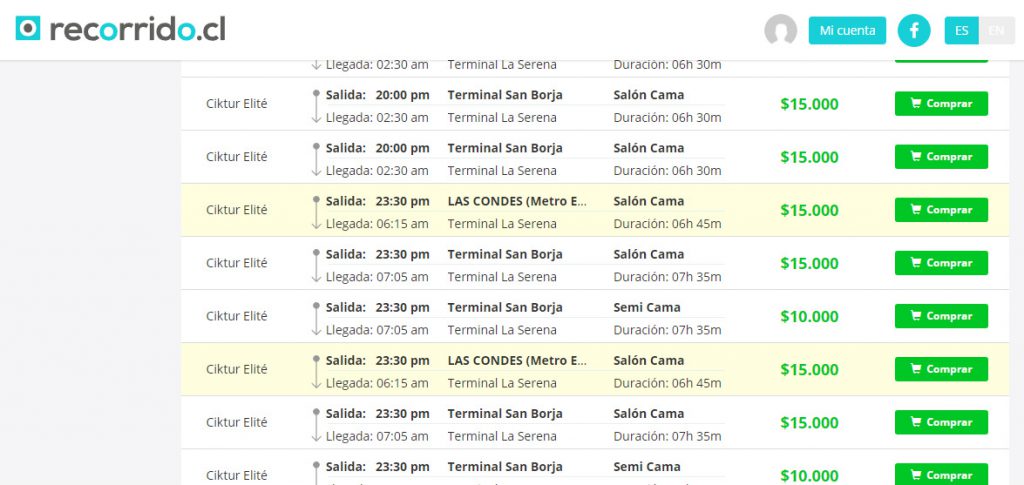1024x485 pixels.
Task: Buy the last San Borja Salón Cama 07h 35m trip
Action: coord(941,422)
